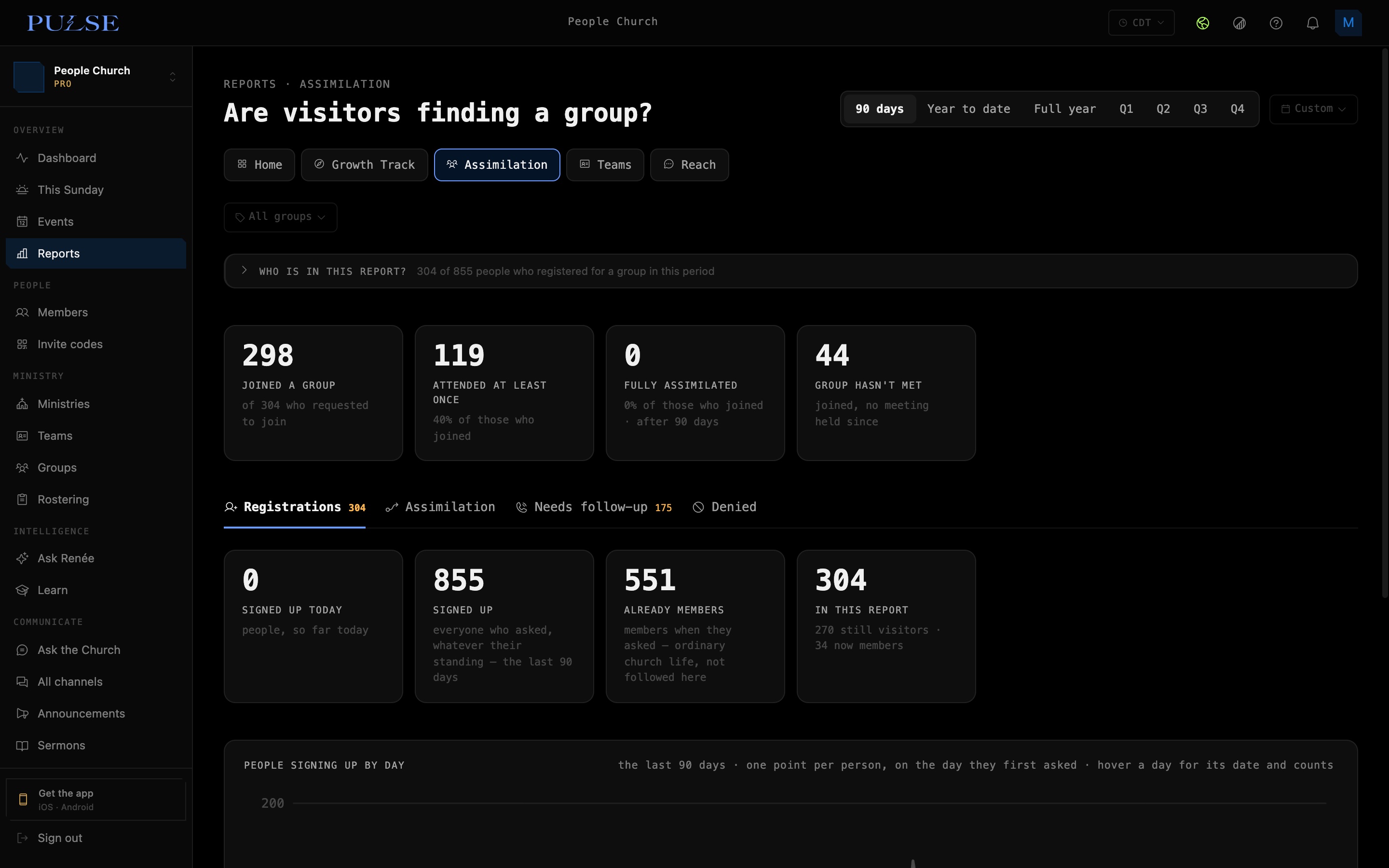Select Q3 date range
This screenshot has width=1389, height=868.
pos(1200,109)
